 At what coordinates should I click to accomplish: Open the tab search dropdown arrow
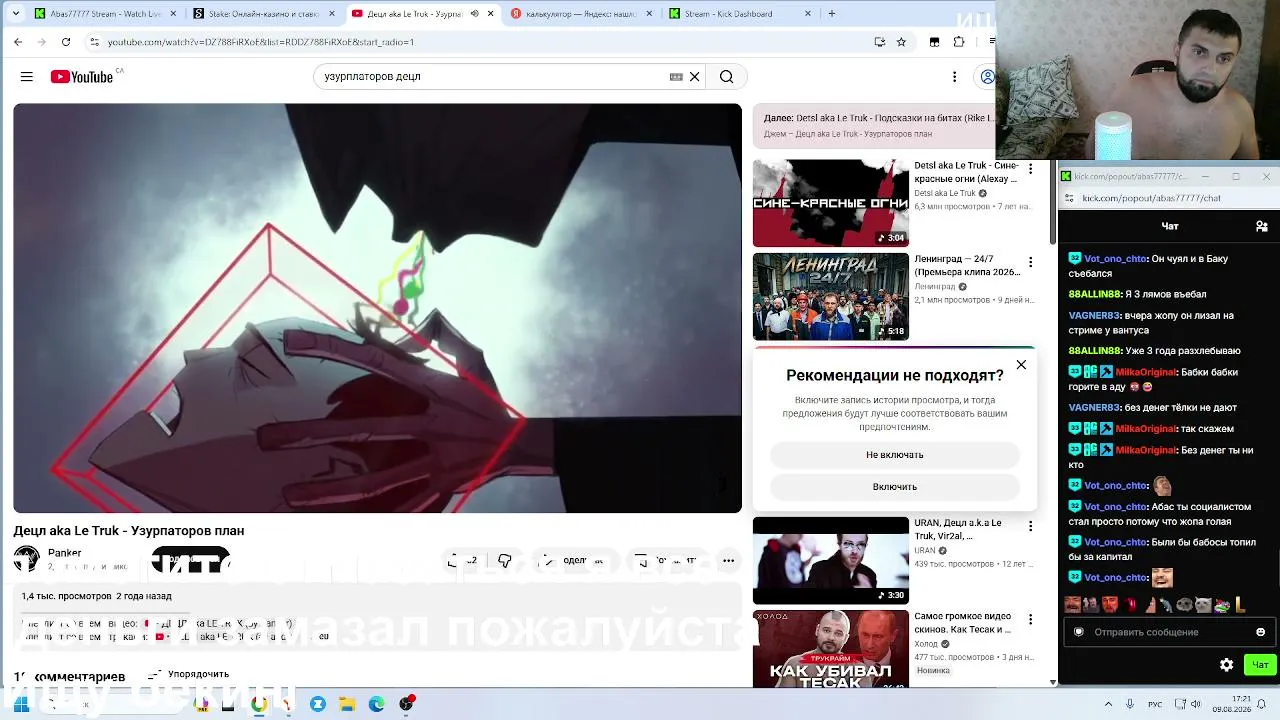pyautogui.click(x=15, y=14)
